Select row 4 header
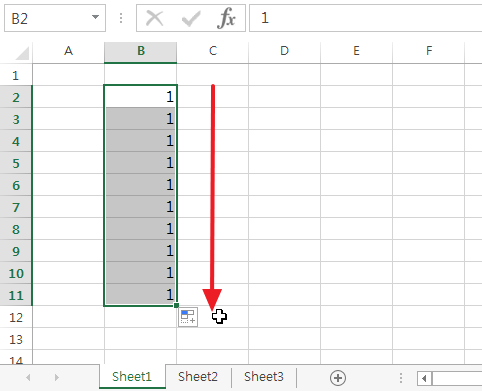 pos(16,141)
